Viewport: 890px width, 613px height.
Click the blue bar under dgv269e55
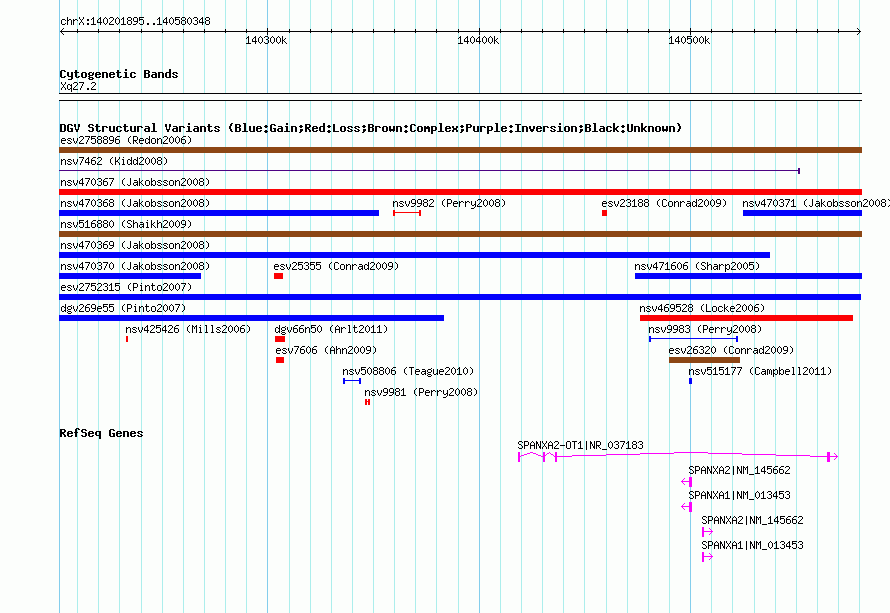point(251,318)
